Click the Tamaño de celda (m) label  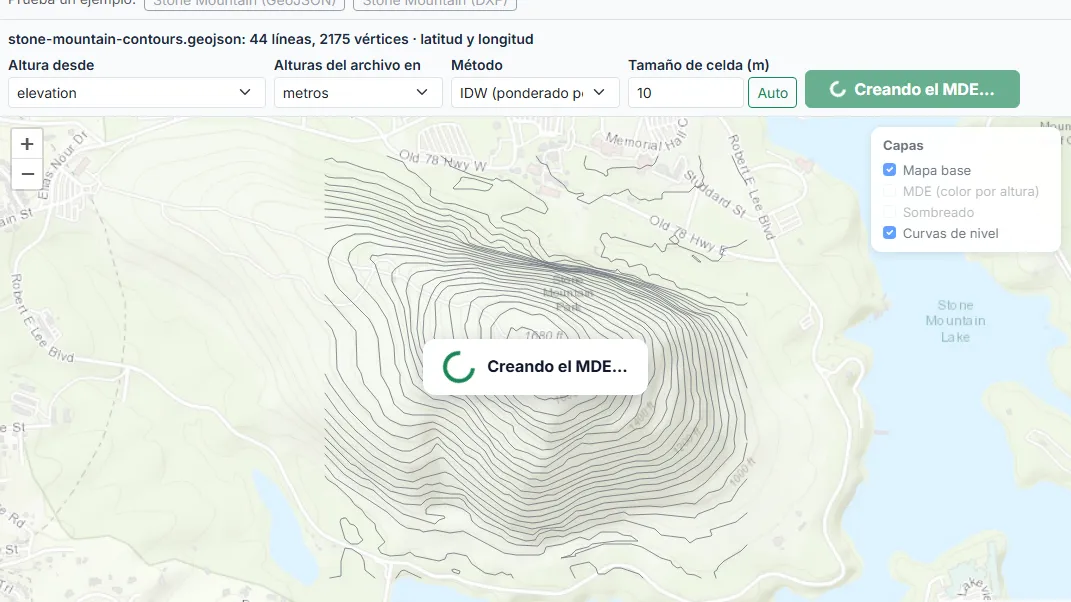pyautogui.click(x=699, y=66)
